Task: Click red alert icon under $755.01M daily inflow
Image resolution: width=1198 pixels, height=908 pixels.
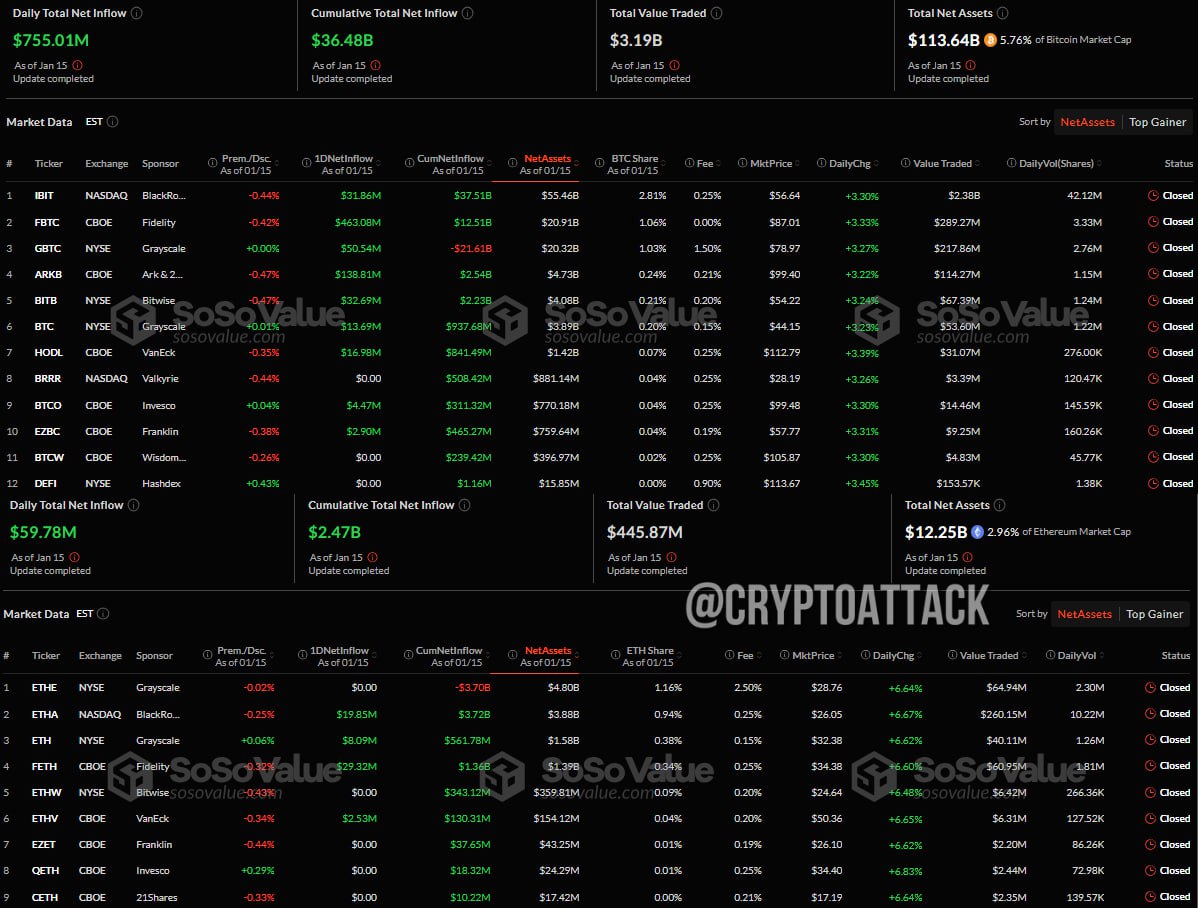Action: click(77, 66)
